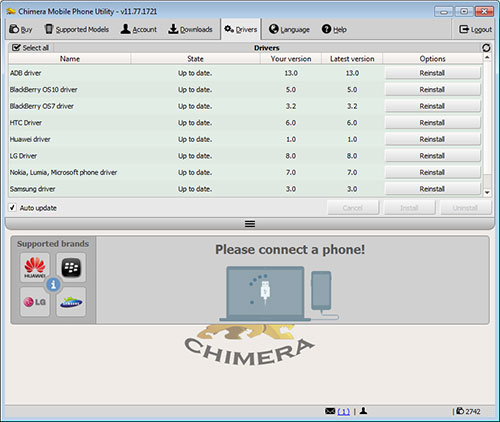Open the envelope messages icon in status bar
Viewport: 500px width, 422px height.
330,411
